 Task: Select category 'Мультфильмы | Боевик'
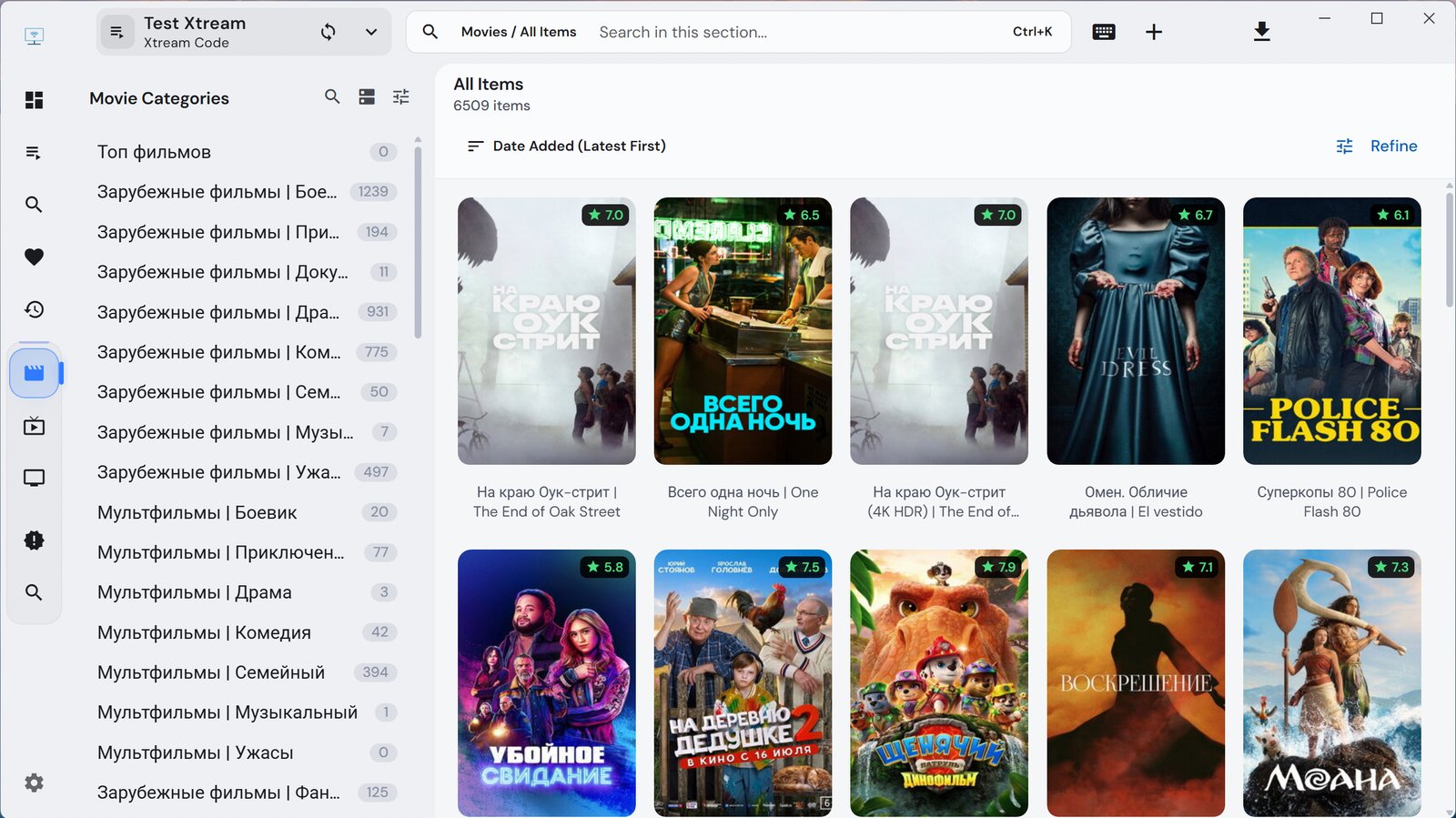[x=246, y=512]
